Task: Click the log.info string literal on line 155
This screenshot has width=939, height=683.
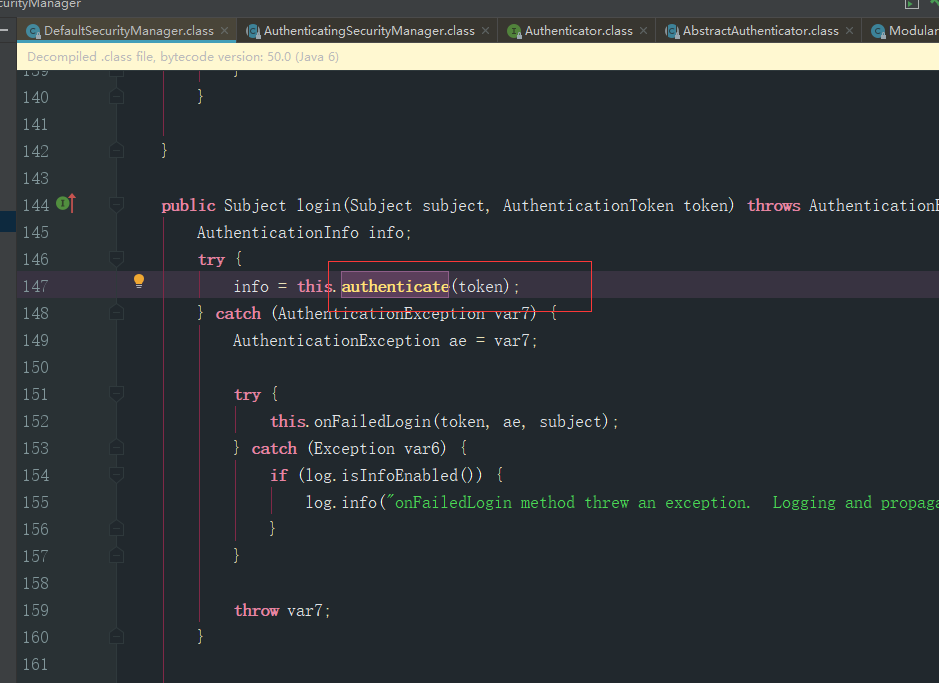Action: pos(662,502)
